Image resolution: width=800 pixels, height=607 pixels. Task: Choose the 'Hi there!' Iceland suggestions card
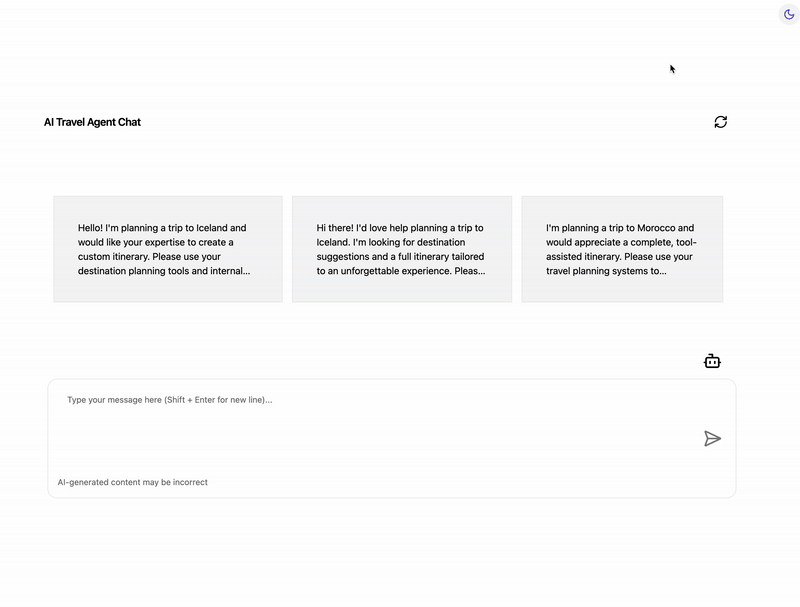click(x=402, y=249)
